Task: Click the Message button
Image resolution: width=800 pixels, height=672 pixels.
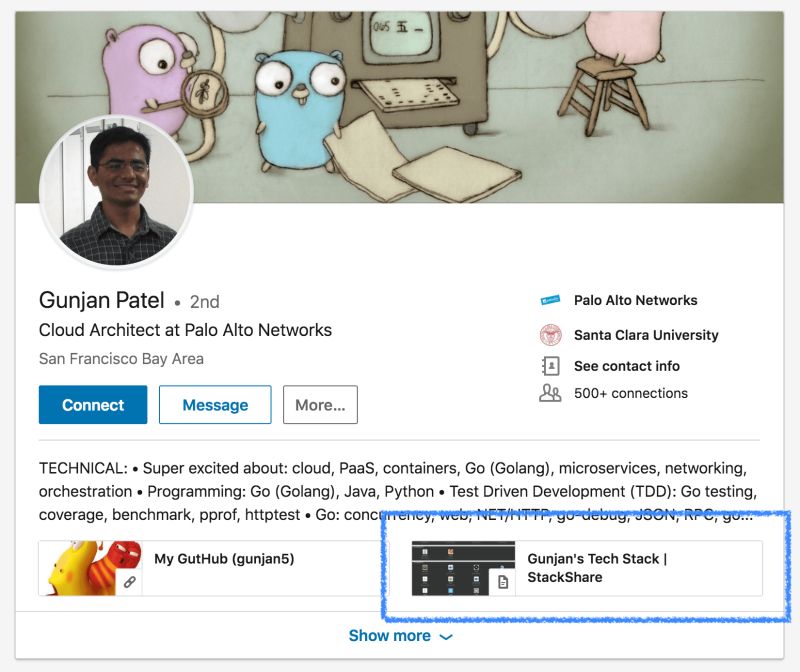Action: (x=215, y=405)
